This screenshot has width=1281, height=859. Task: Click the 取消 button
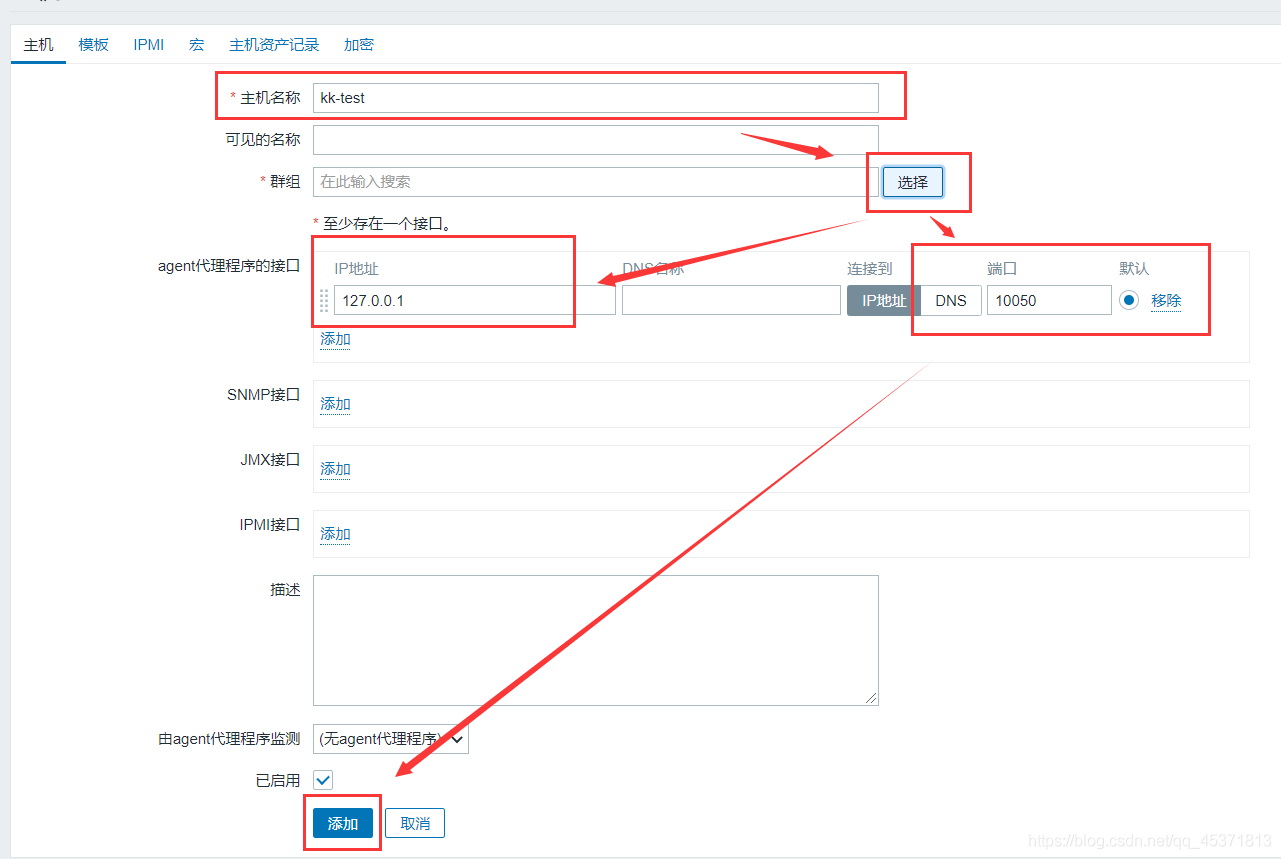click(x=415, y=823)
